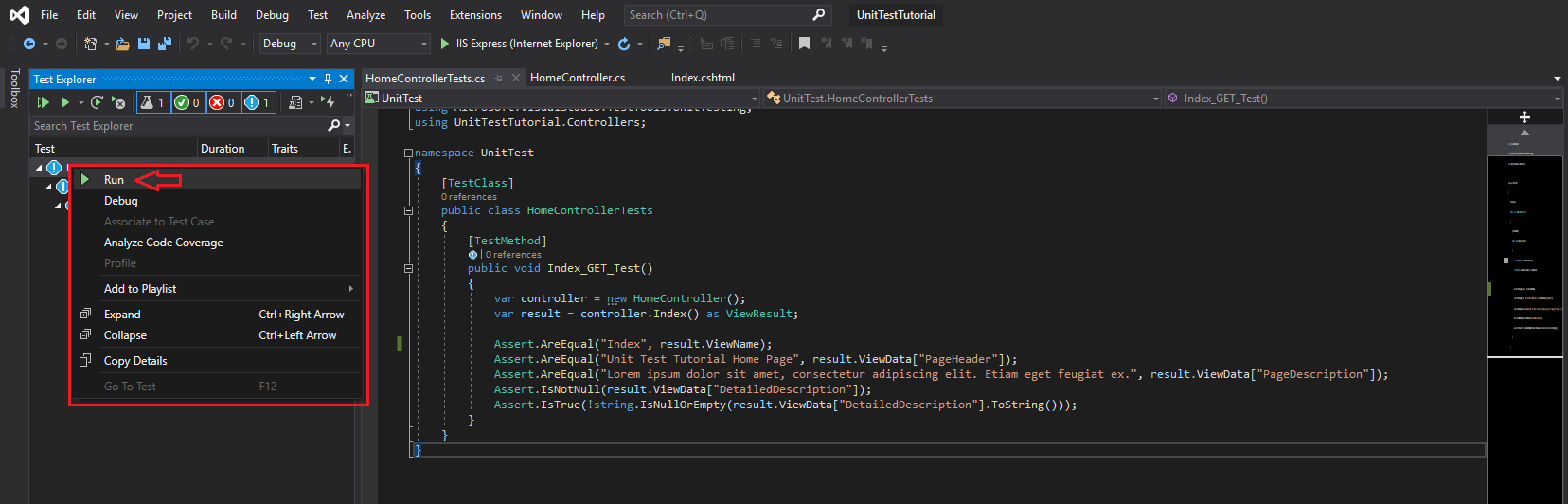The width and height of the screenshot is (1568, 504).
Task: Choose Expand in the context menu
Action: pyautogui.click(x=216, y=315)
